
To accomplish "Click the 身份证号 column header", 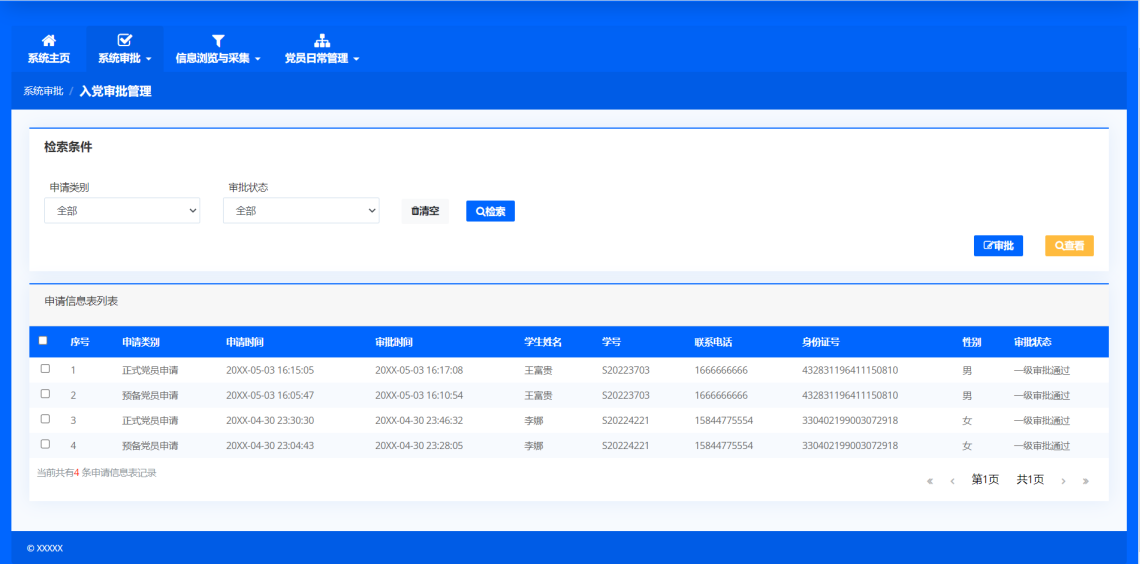I will [821, 342].
